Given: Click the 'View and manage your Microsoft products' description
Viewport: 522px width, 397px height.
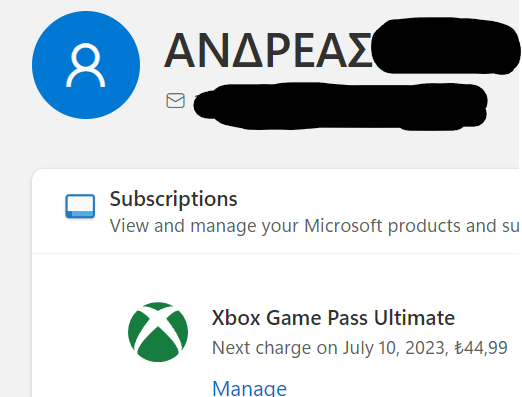Looking at the screenshot, I should [314, 226].
